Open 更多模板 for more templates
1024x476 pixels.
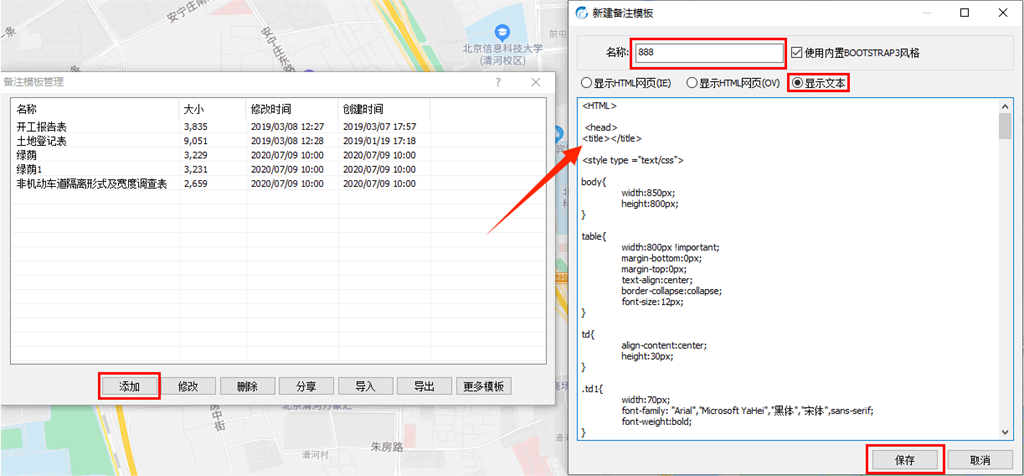click(x=484, y=386)
